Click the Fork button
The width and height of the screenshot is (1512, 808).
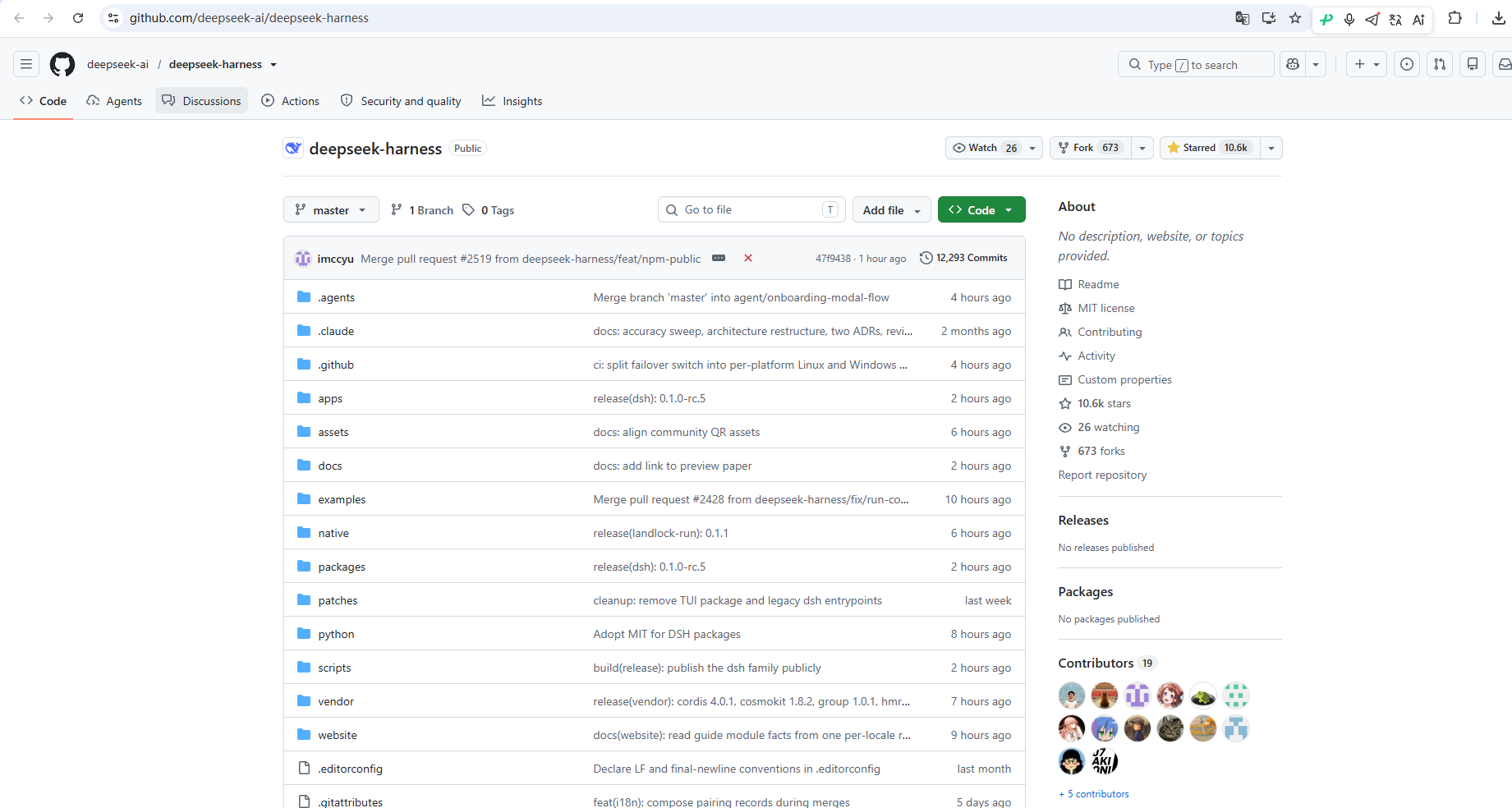click(x=1091, y=148)
